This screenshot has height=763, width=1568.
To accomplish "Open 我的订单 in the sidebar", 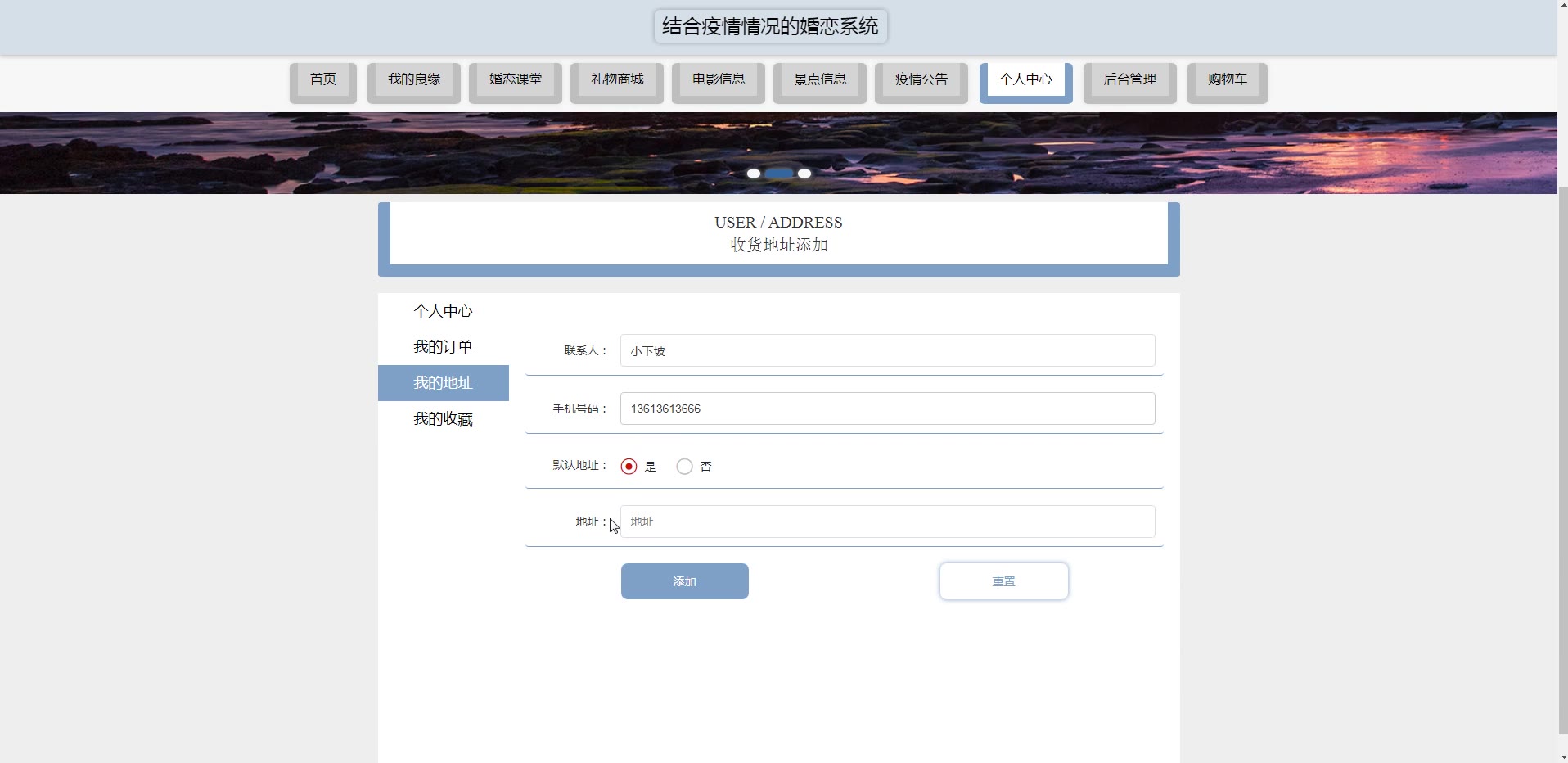I will [443, 347].
